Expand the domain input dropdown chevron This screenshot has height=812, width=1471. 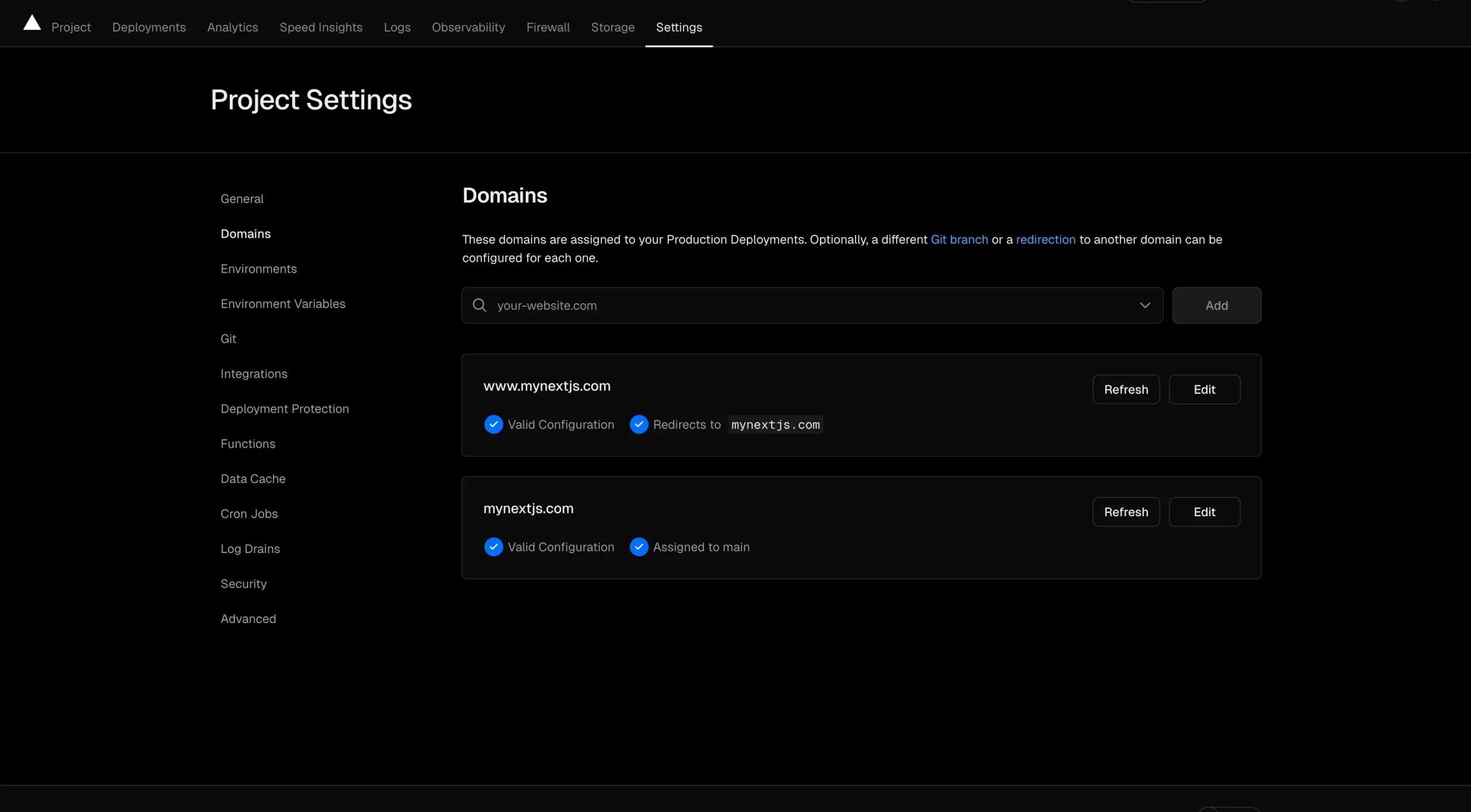coord(1145,305)
